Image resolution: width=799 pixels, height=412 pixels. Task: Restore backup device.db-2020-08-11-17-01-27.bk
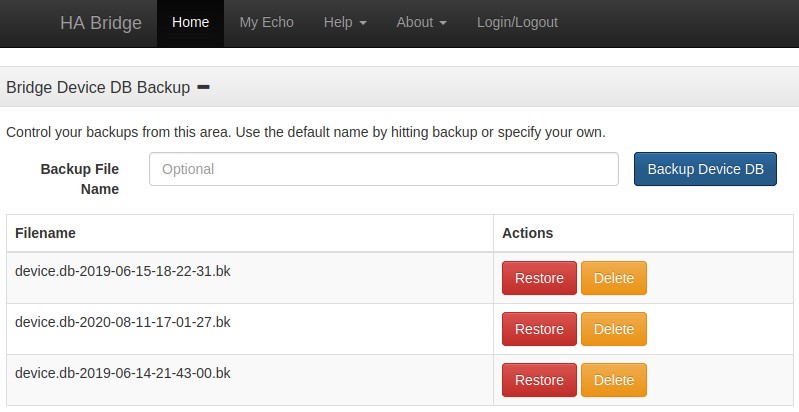click(539, 329)
